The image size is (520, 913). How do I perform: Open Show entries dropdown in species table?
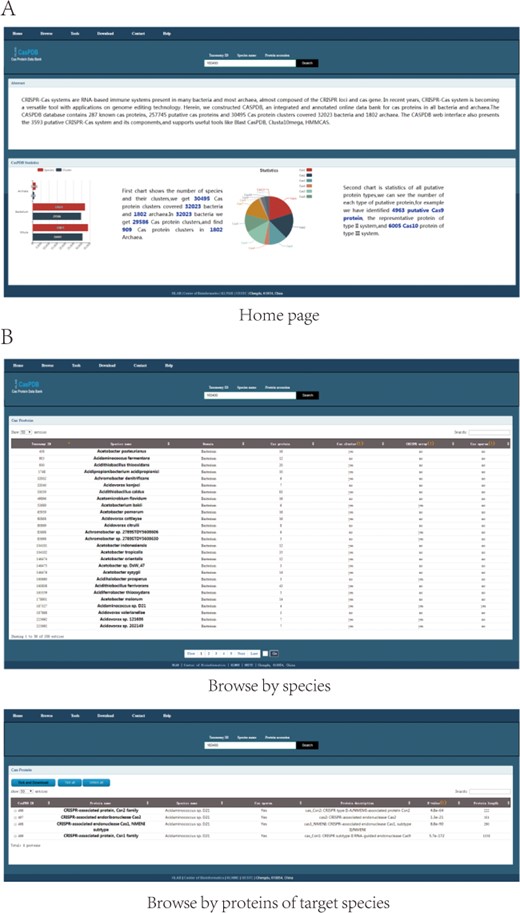click(x=24, y=433)
